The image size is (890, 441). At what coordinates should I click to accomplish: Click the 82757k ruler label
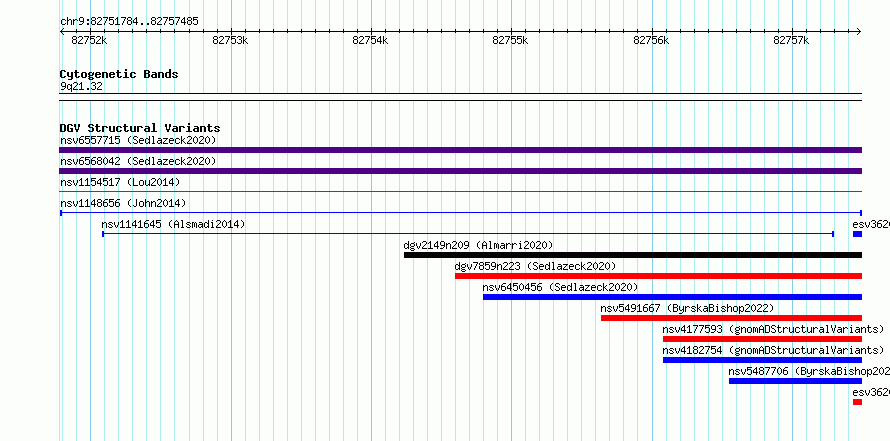pyautogui.click(x=791, y=40)
